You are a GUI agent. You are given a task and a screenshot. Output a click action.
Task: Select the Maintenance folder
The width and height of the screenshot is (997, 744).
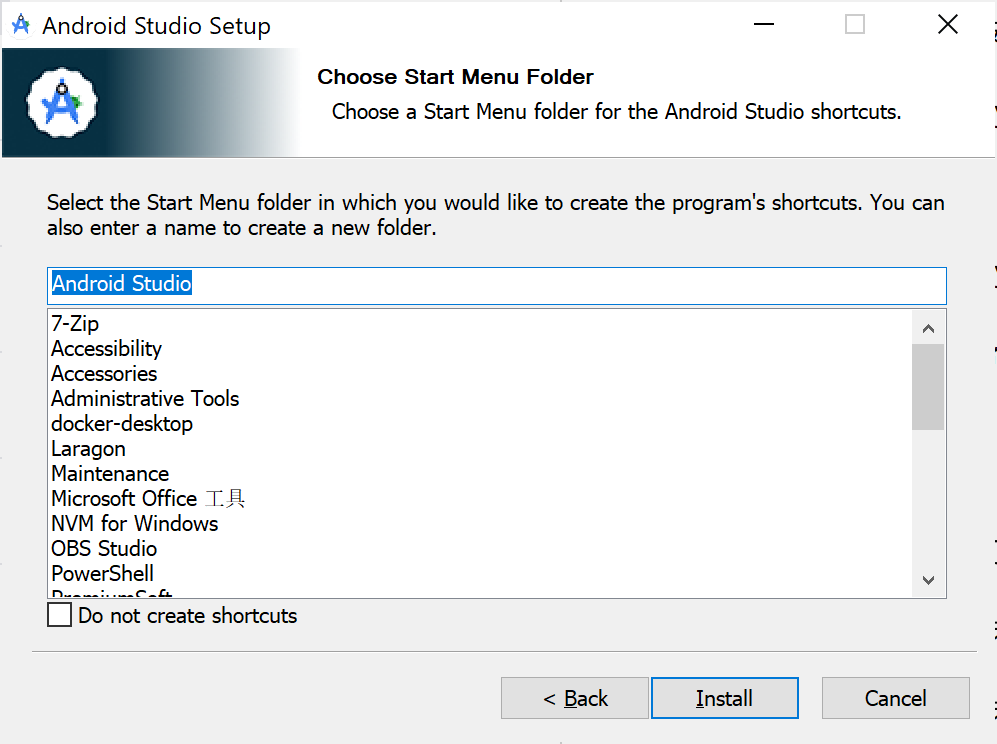[x=110, y=474]
